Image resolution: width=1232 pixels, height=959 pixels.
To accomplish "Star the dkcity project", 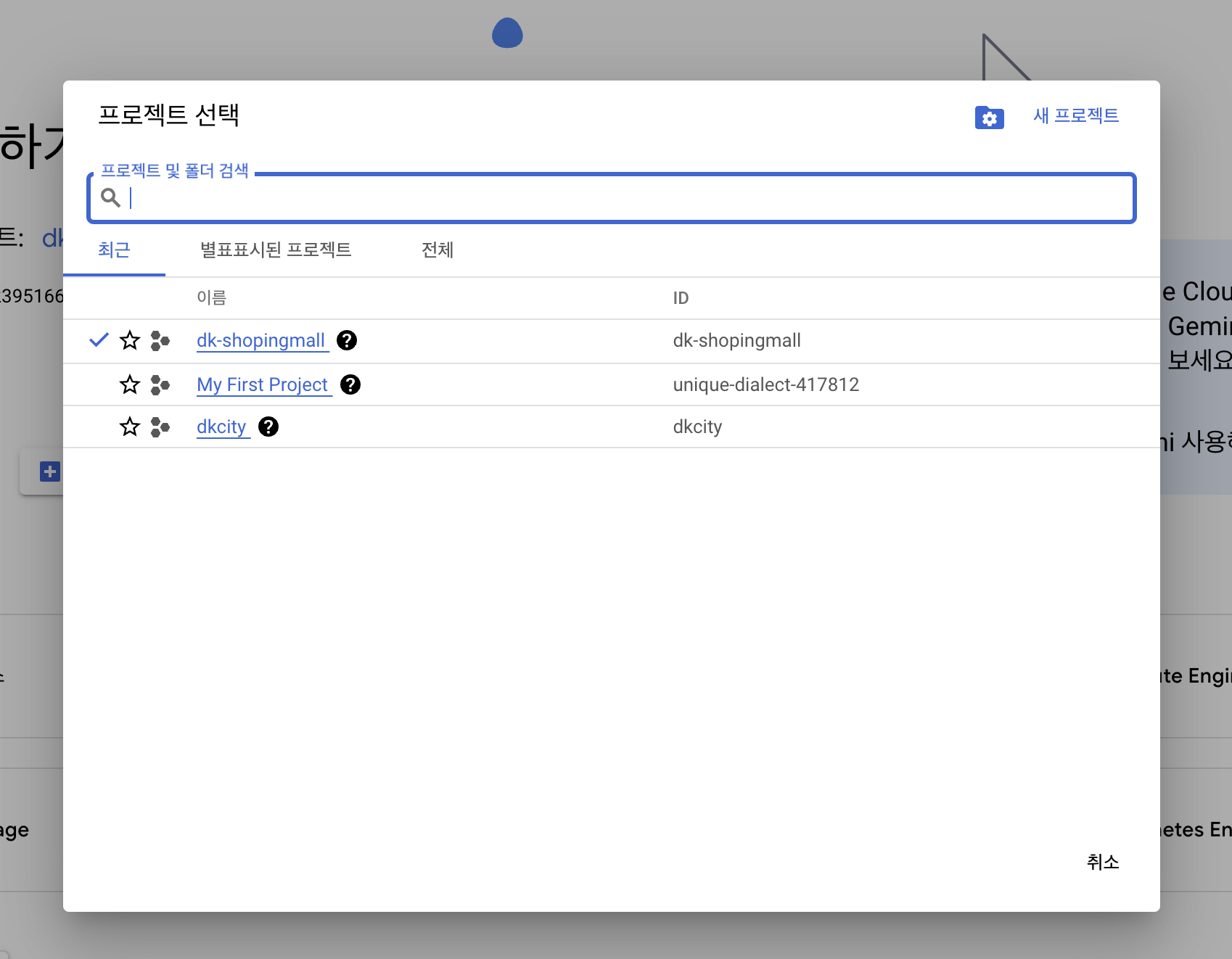I will coord(130,427).
